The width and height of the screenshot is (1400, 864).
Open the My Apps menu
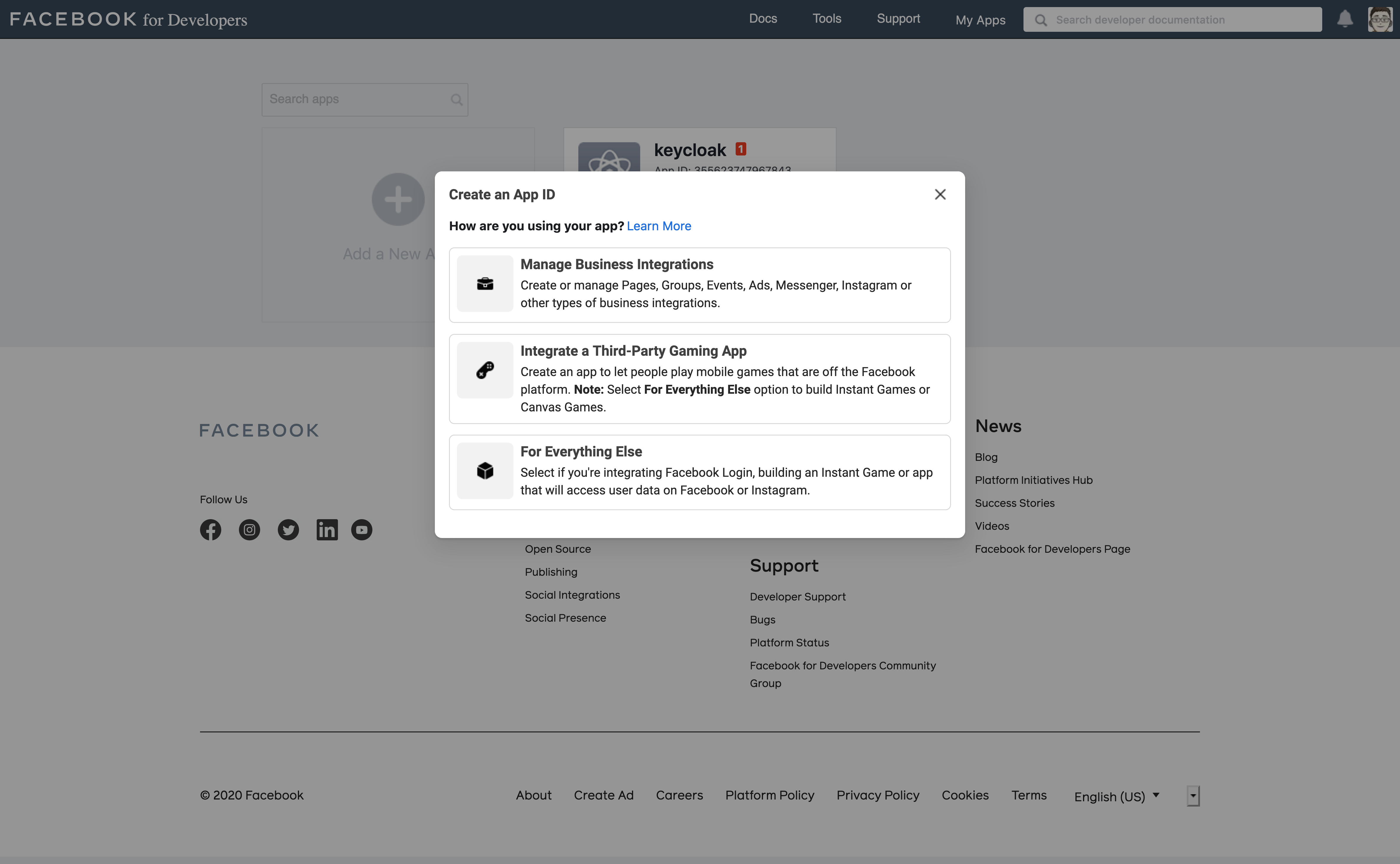click(980, 20)
